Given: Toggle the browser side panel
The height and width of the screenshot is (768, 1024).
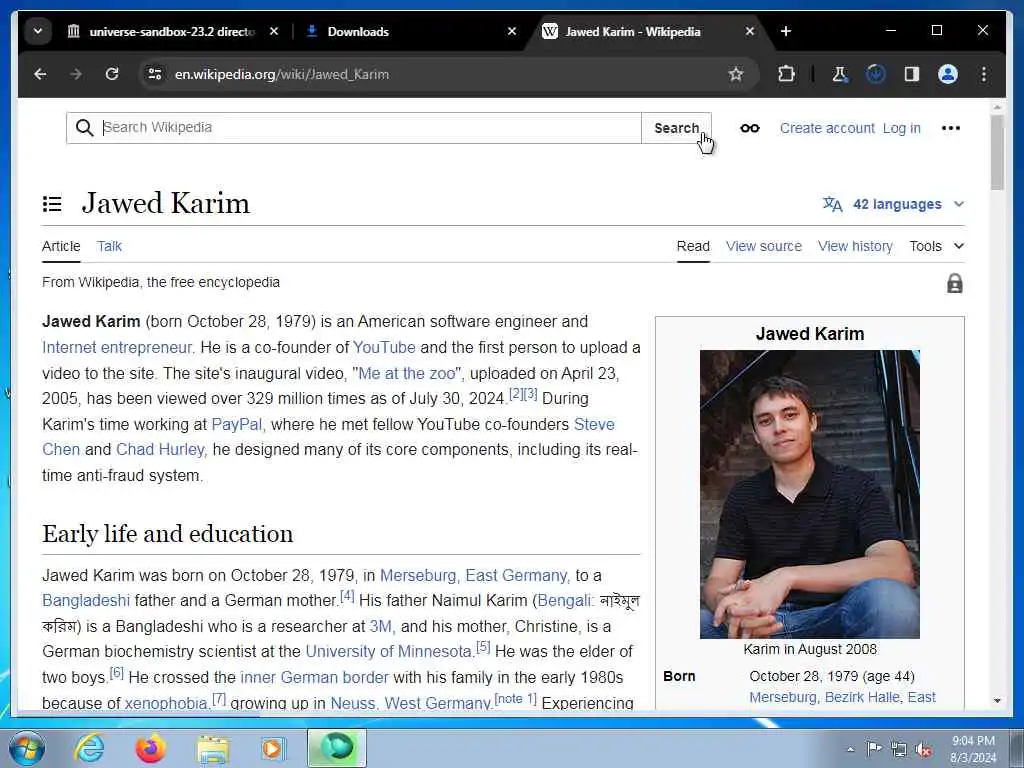Looking at the screenshot, I should pos(912,74).
